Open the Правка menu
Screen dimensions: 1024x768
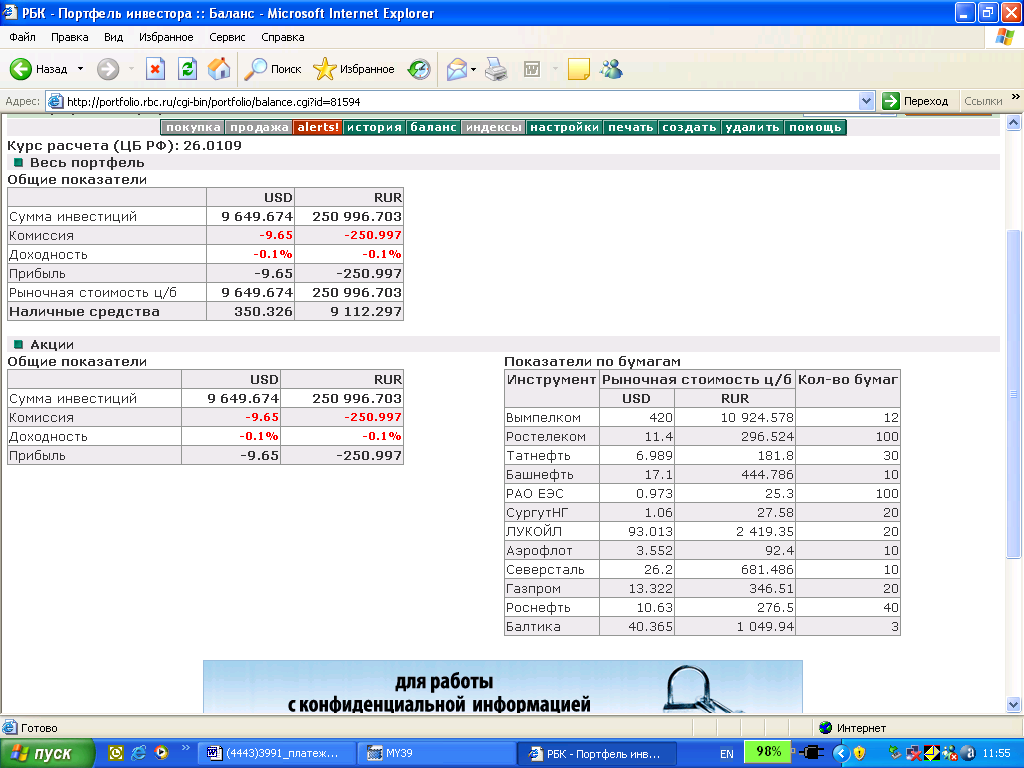pyautogui.click(x=69, y=37)
